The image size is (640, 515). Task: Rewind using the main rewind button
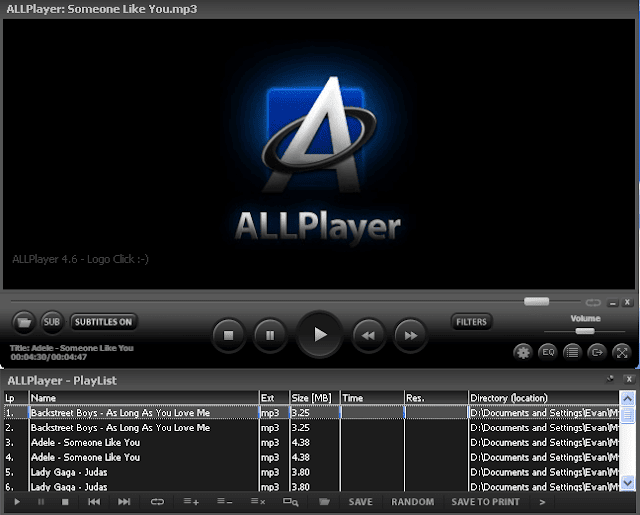point(369,335)
